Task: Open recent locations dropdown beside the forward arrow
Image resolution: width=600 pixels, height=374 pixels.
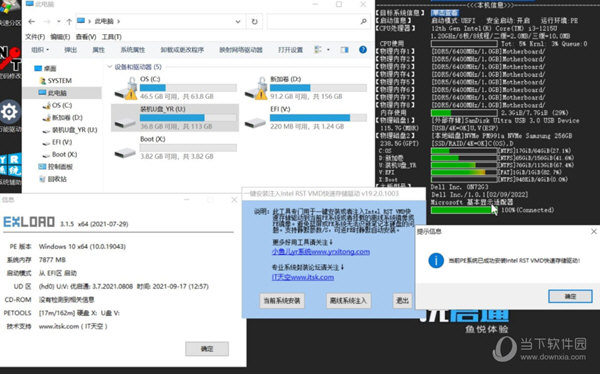Action: coord(59,21)
